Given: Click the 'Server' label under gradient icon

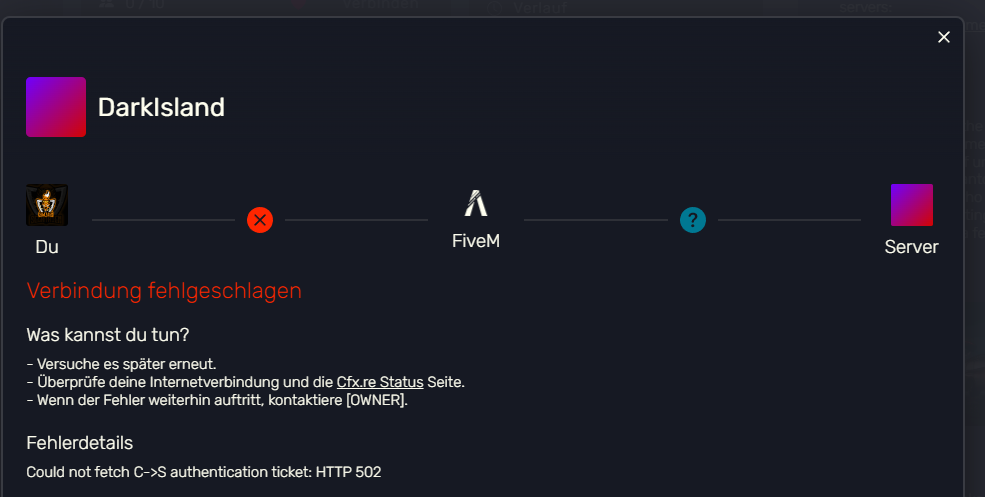Looking at the screenshot, I should 912,247.
